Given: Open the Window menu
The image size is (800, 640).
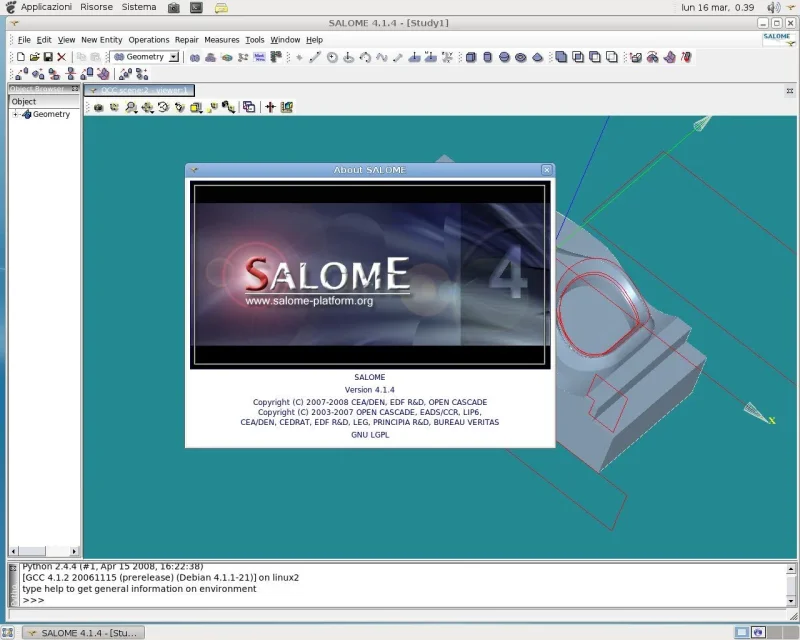Looking at the screenshot, I should [x=285, y=40].
